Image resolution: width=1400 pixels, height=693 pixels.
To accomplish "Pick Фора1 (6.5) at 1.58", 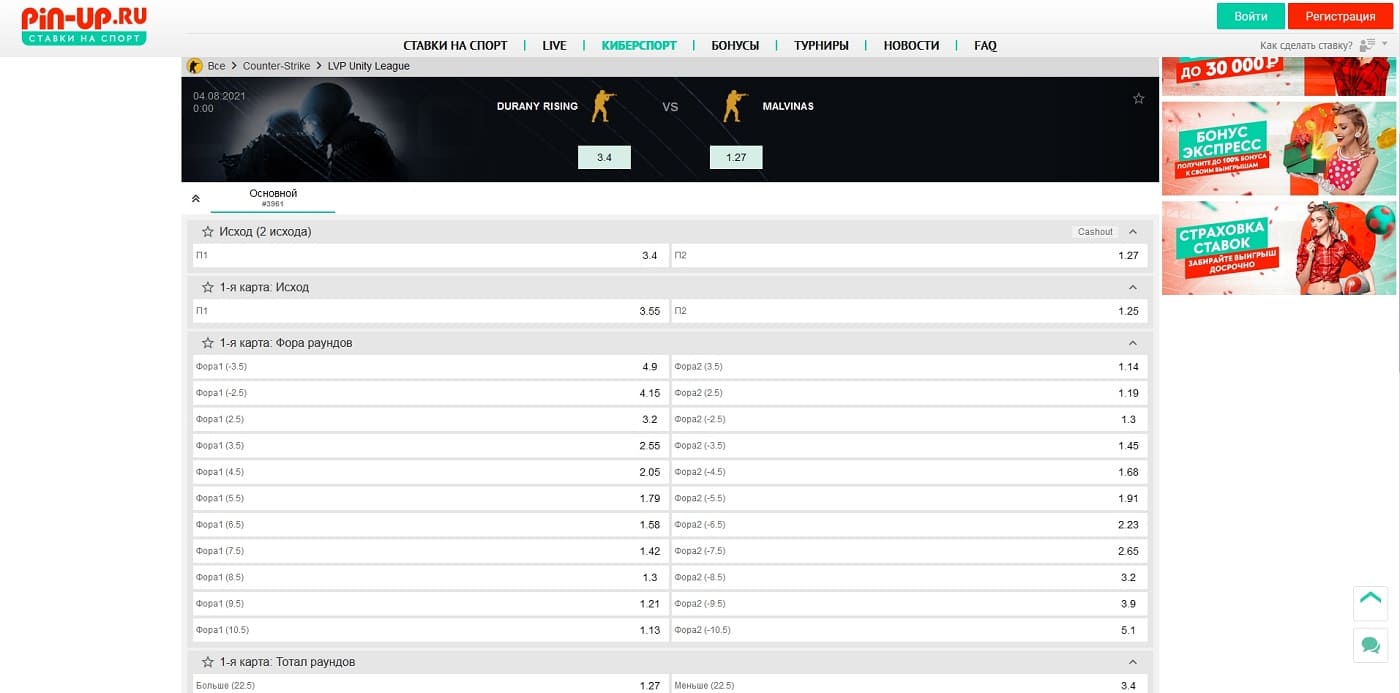I will pos(429,525).
